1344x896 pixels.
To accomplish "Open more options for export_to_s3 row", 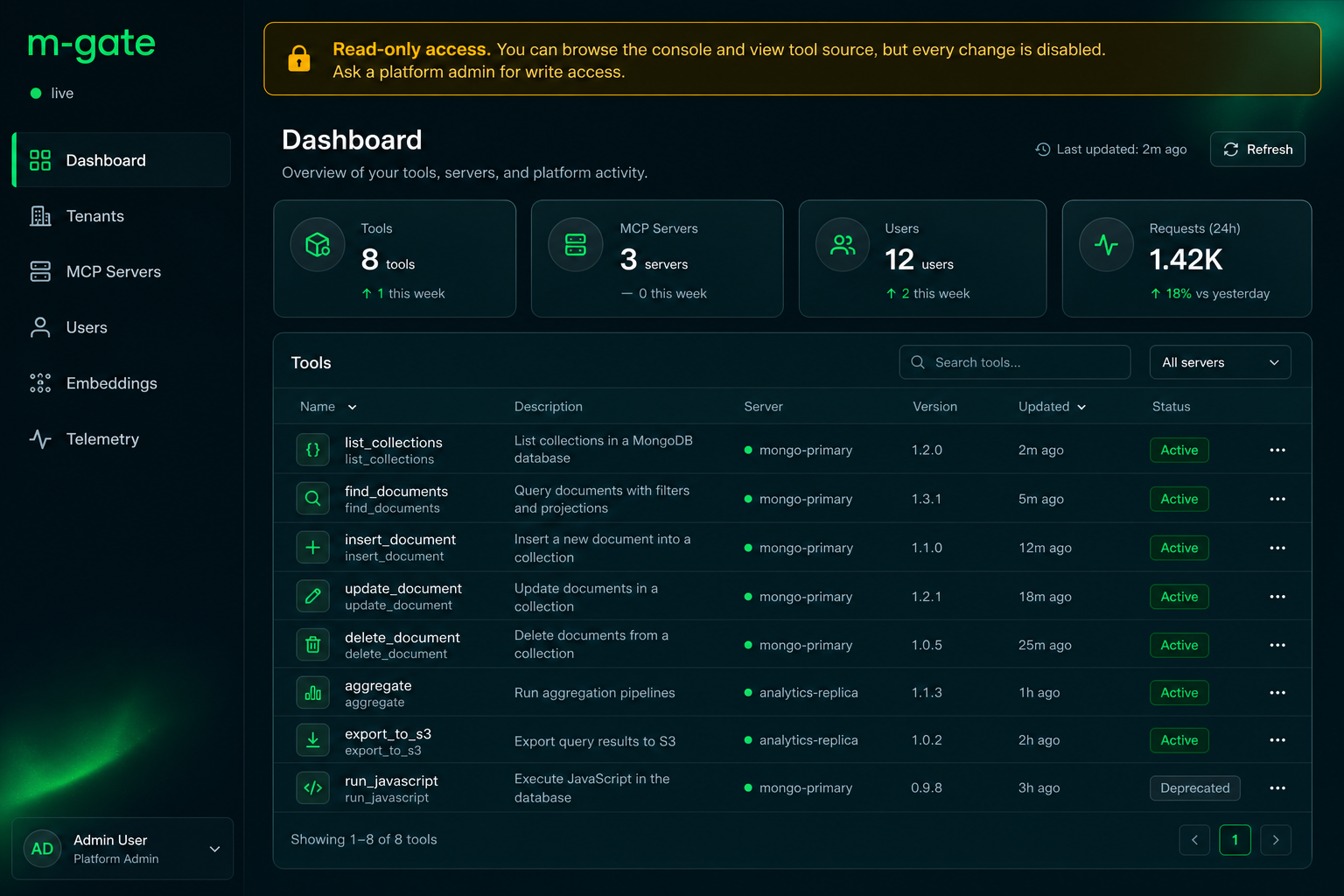I will pyautogui.click(x=1277, y=740).
